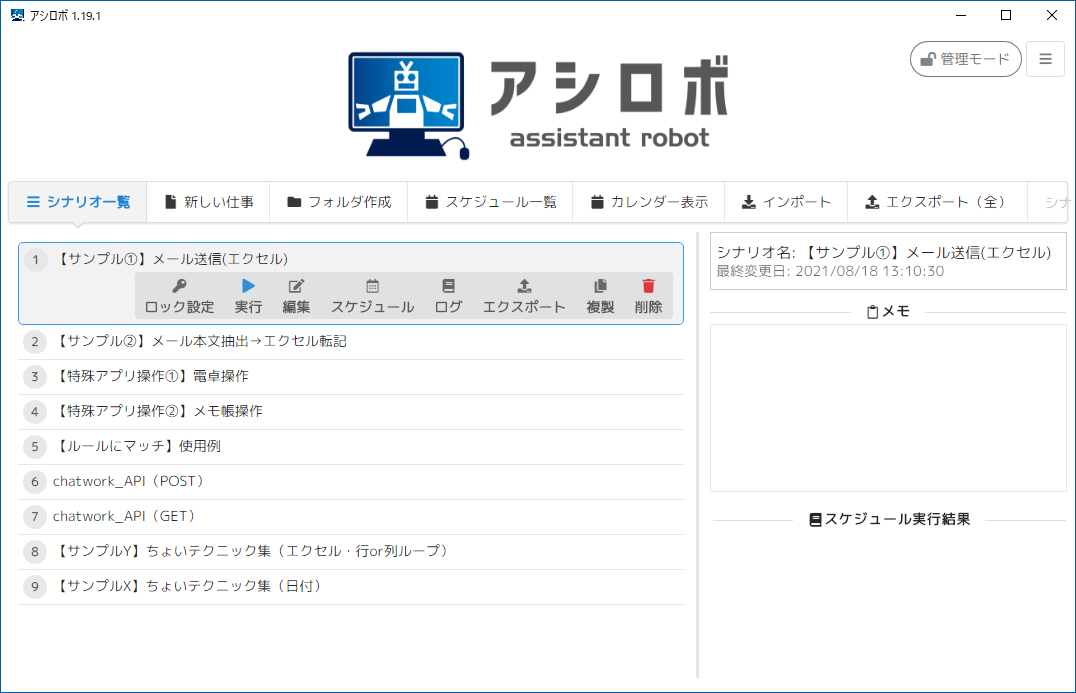The height and width of the screenshot is (693, 1076).
Task: Open the スケジュール一覧 tab
Action: point(491,202)
